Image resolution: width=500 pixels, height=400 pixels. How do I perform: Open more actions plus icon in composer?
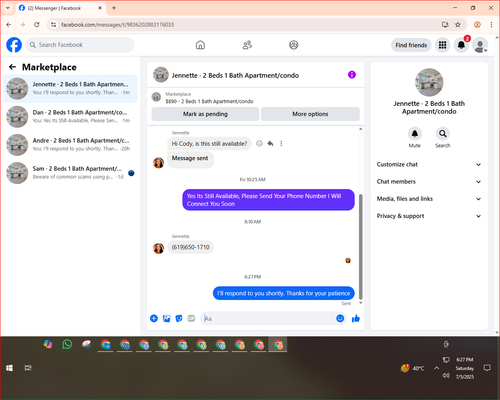(x=154, y=318)
